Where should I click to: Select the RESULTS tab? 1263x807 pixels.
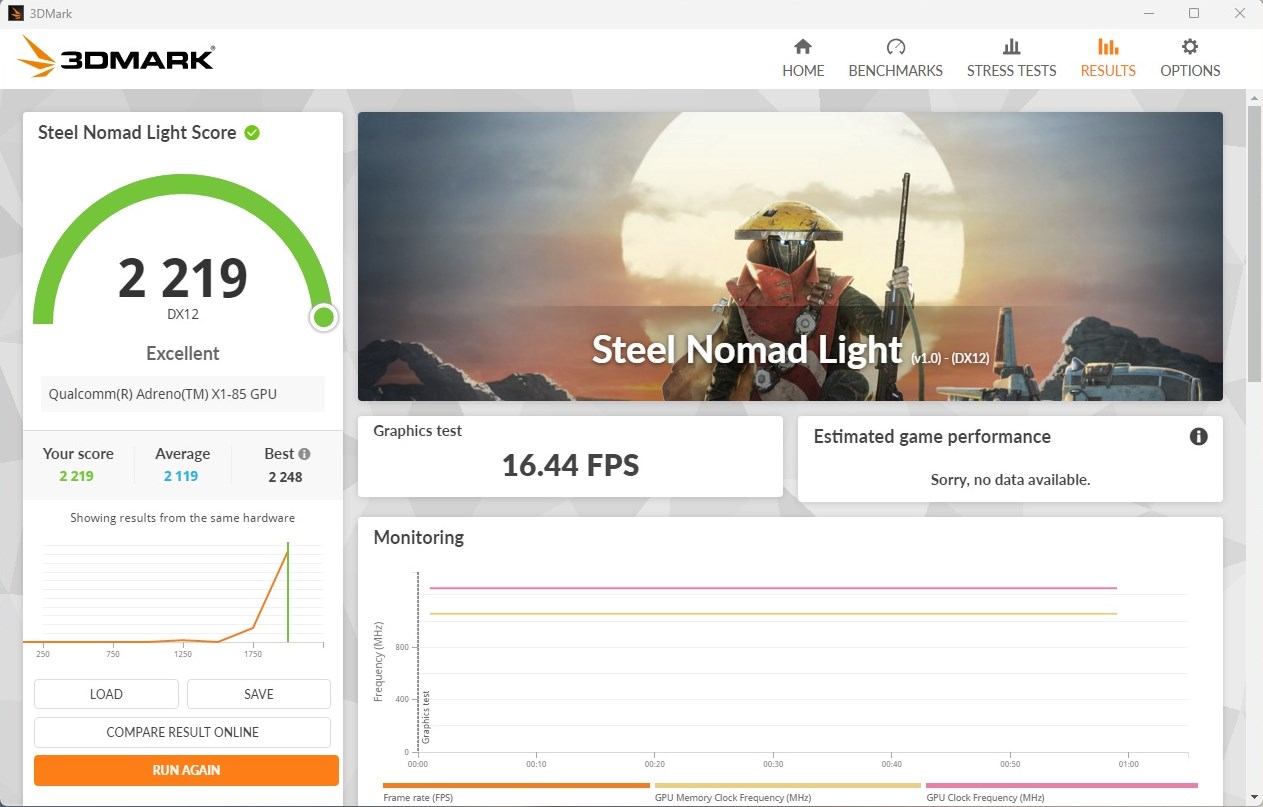(x=1108, y=58)
